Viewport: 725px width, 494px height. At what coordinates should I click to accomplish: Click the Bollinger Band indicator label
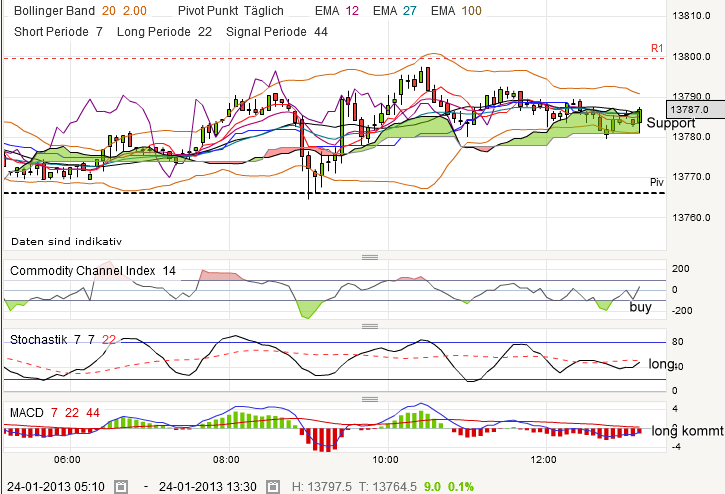54,11
